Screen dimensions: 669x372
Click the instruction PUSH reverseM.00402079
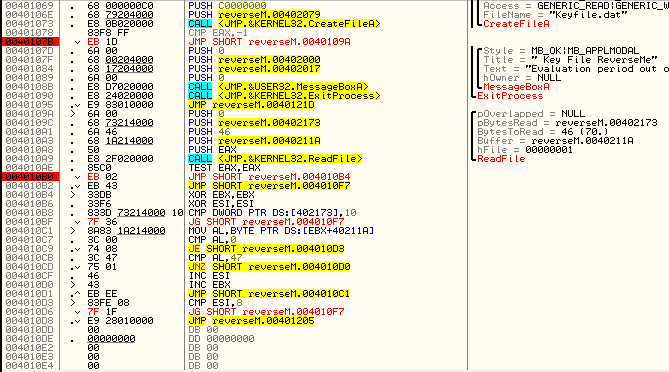click(x=254, y=15)
